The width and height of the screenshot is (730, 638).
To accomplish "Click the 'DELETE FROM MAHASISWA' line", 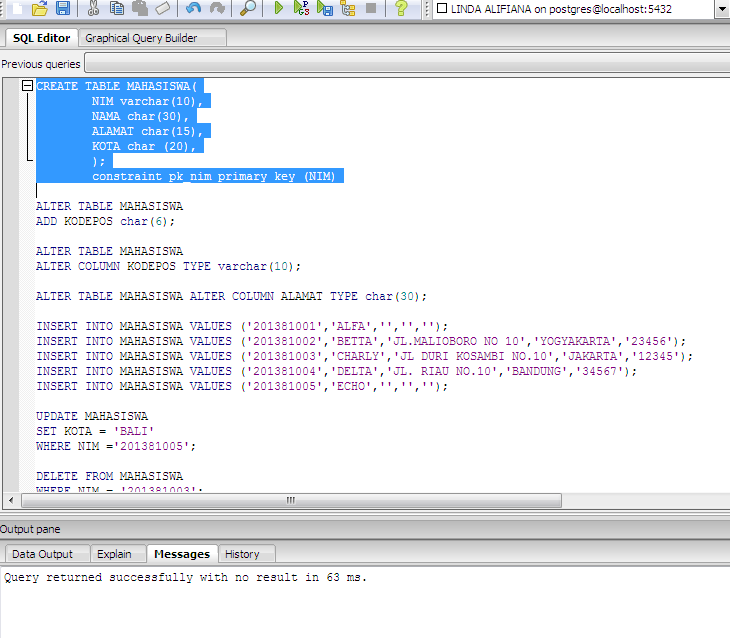I will click(109, 476).
